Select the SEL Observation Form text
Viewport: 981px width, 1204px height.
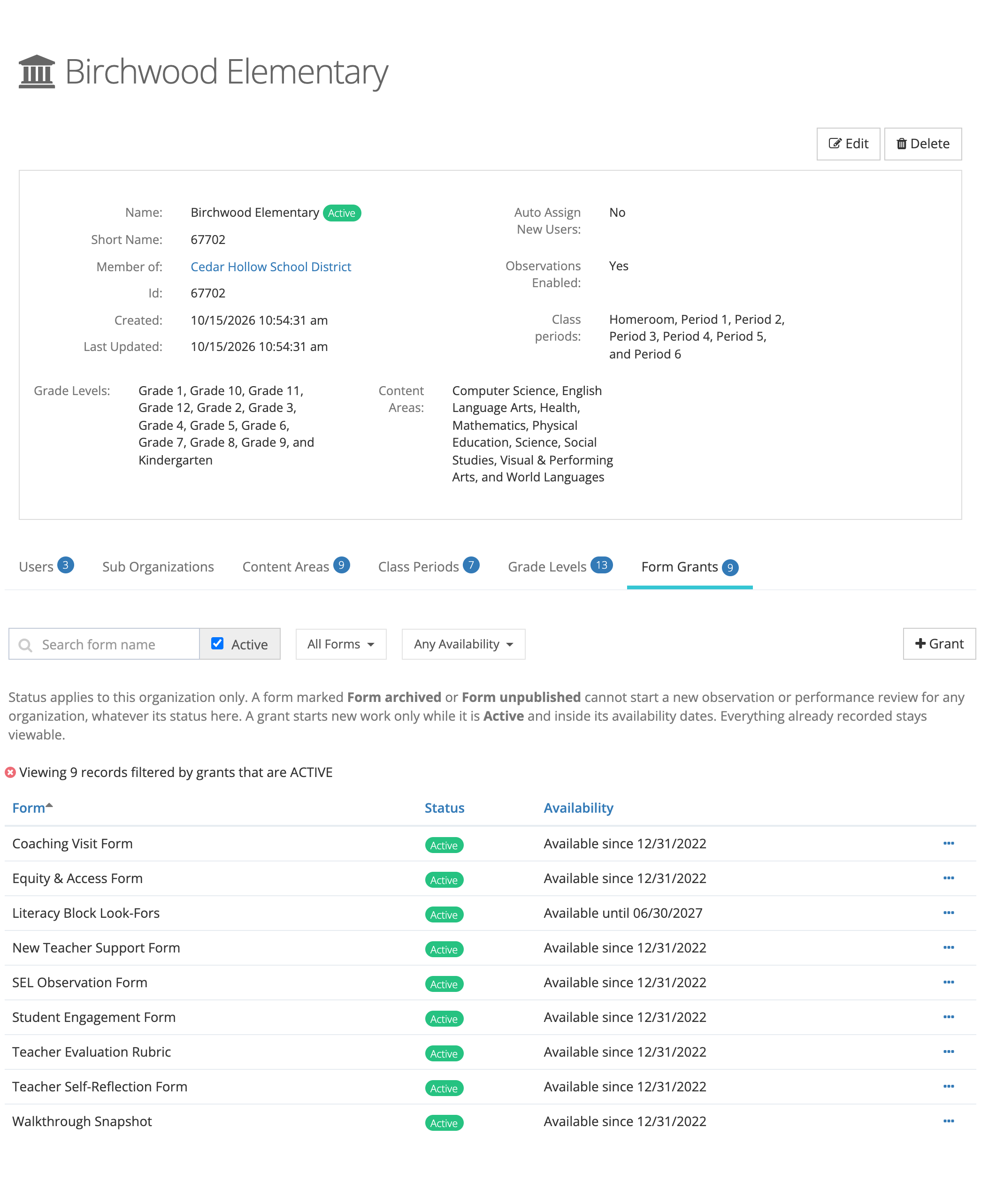pos(80,982)
